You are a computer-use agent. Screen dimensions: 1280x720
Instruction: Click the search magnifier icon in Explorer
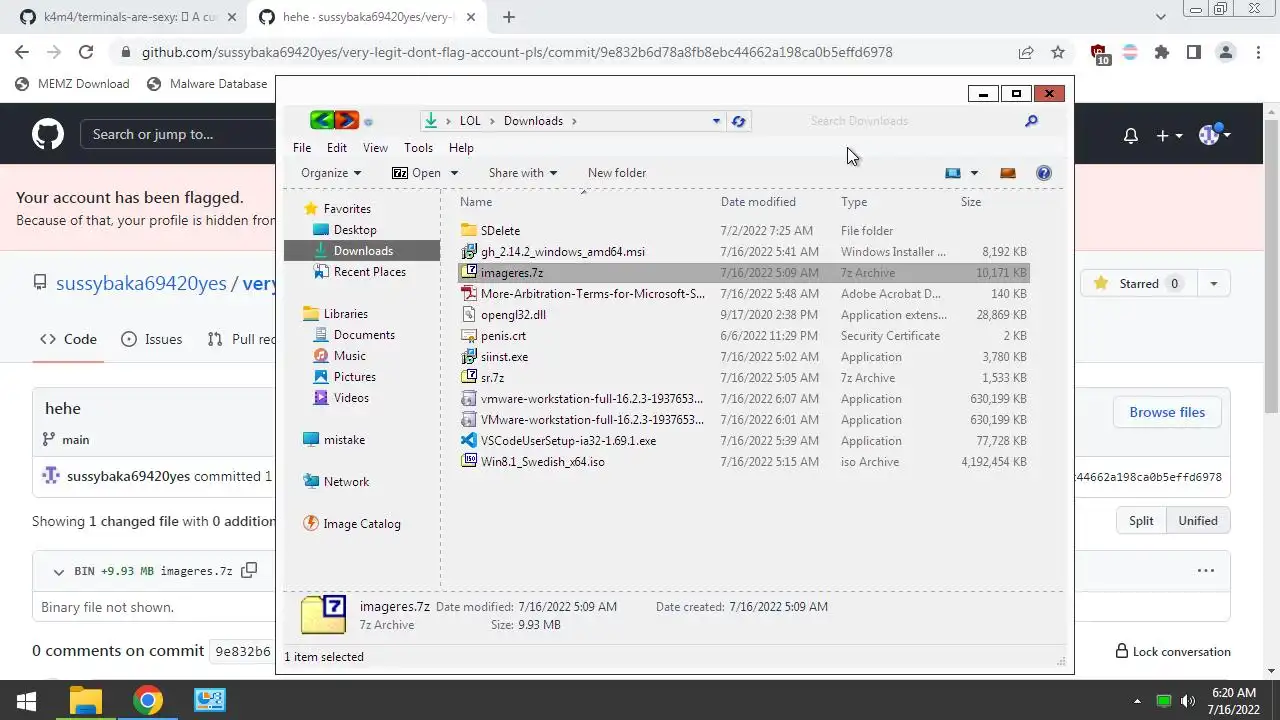tap(1031, 121)
